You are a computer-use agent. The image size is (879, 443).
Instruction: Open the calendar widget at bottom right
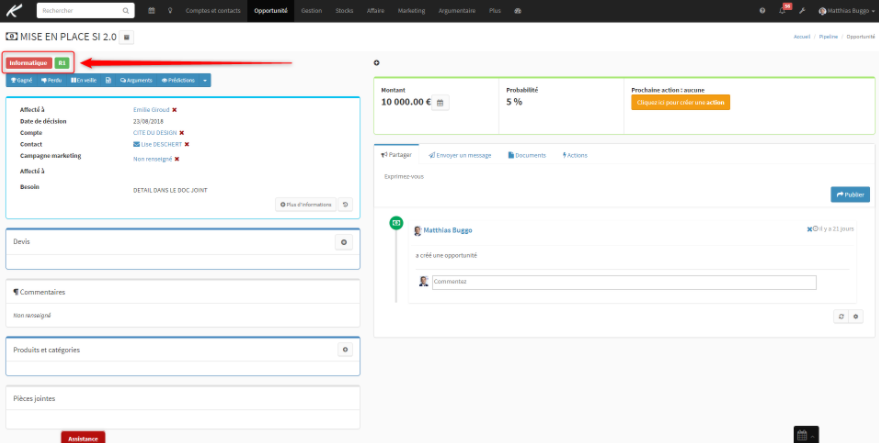coord(807,435)
